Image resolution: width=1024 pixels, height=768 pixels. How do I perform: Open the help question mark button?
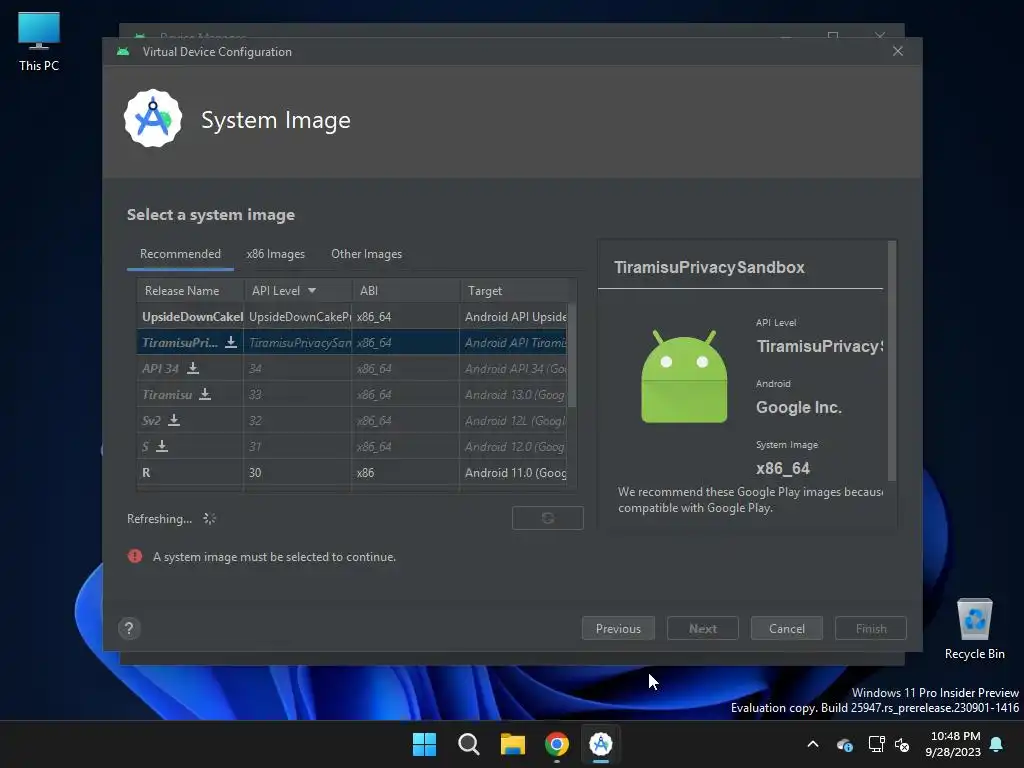[129, 628]
